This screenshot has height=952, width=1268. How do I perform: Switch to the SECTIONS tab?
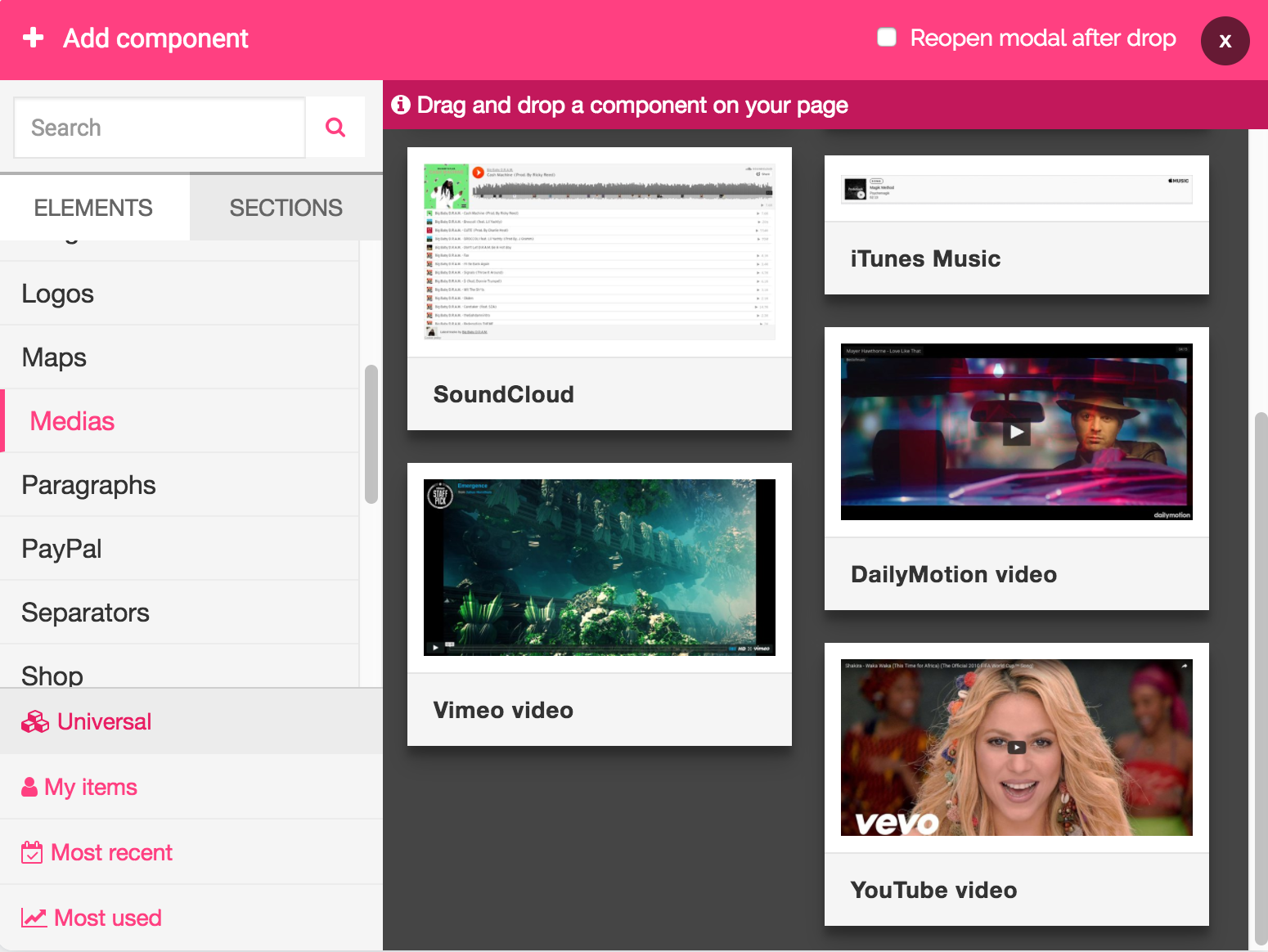(x=286, y=208)
